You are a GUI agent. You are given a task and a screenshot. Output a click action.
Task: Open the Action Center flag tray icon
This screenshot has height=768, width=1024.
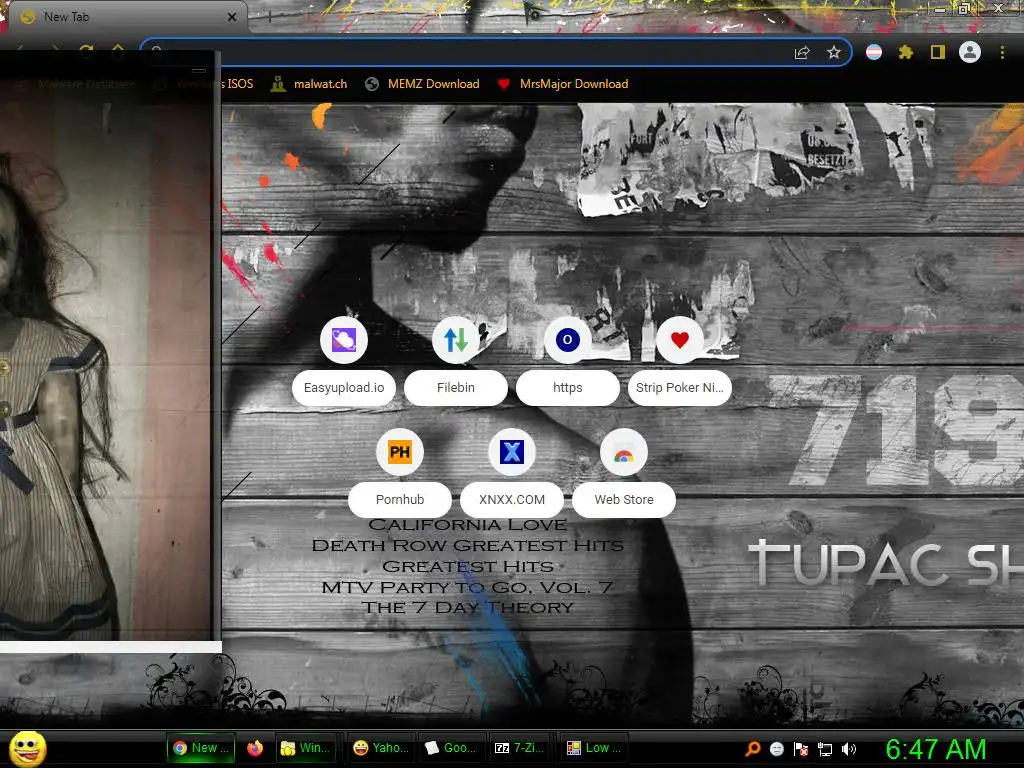pos(801,749)
